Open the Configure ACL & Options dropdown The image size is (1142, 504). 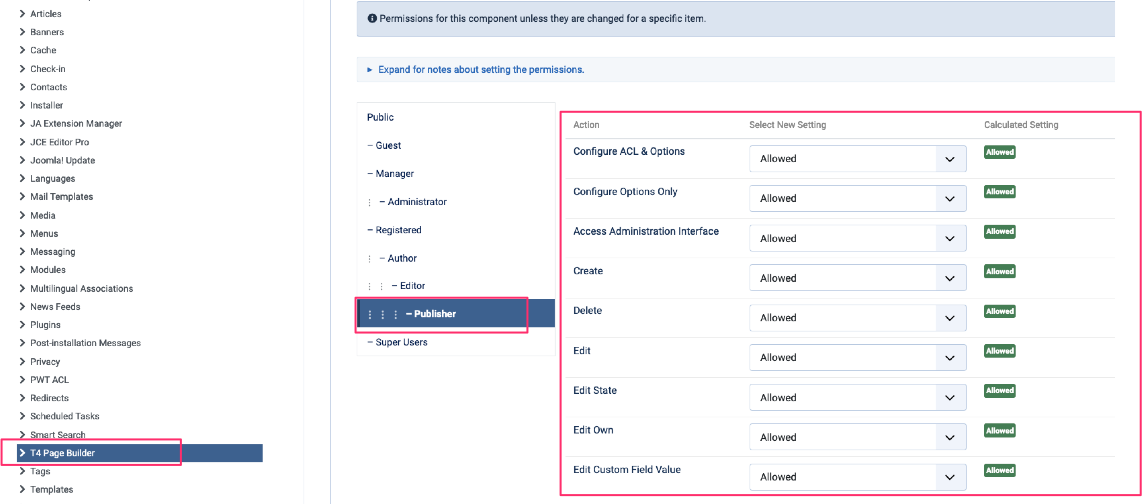pyautogui.click(x=857, y=159)
